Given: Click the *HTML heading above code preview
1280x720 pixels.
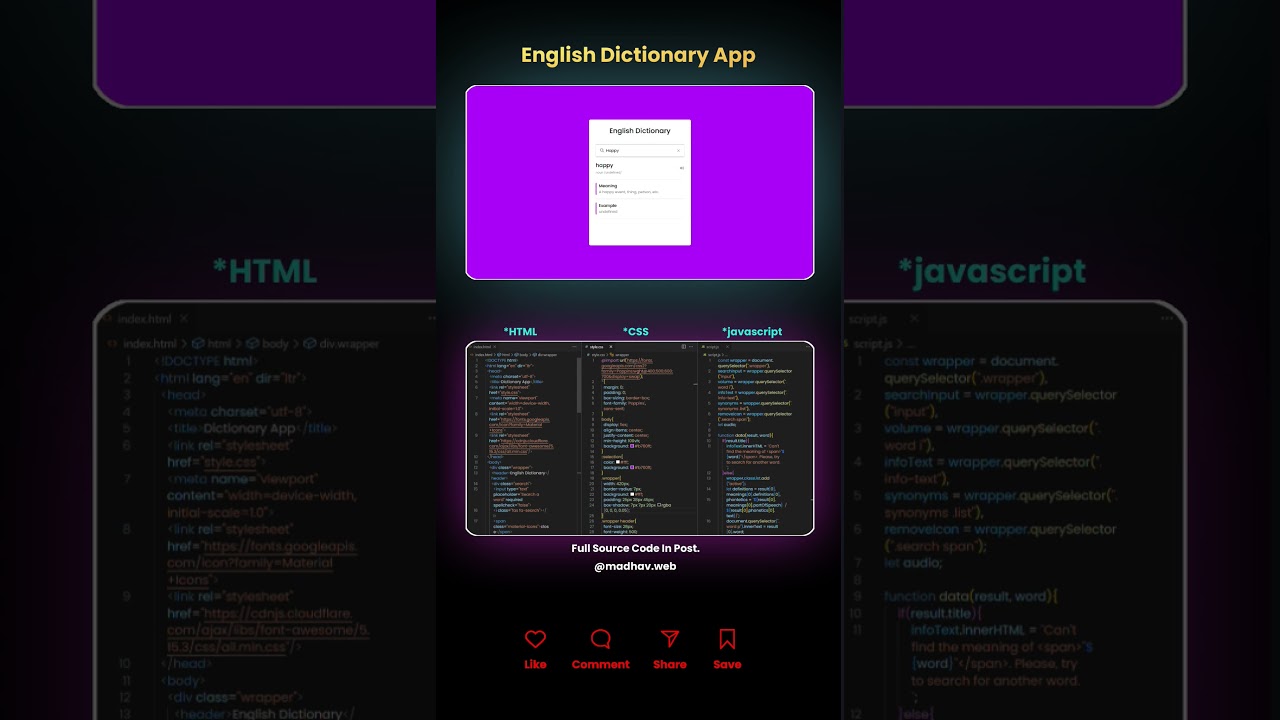Looking at the screenshot, I should [x=520, y=331].
